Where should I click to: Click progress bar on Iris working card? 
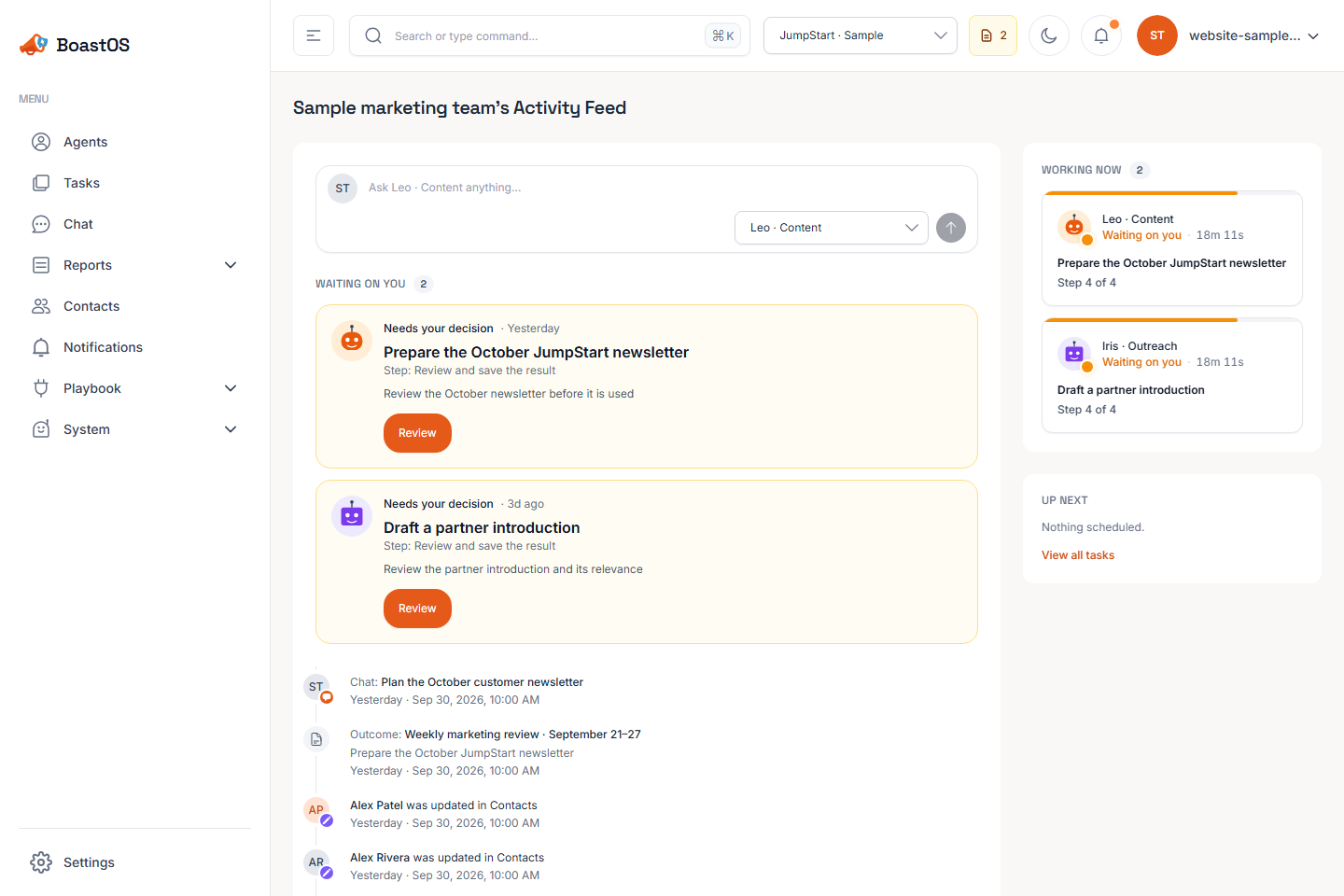click(1172, 320)
